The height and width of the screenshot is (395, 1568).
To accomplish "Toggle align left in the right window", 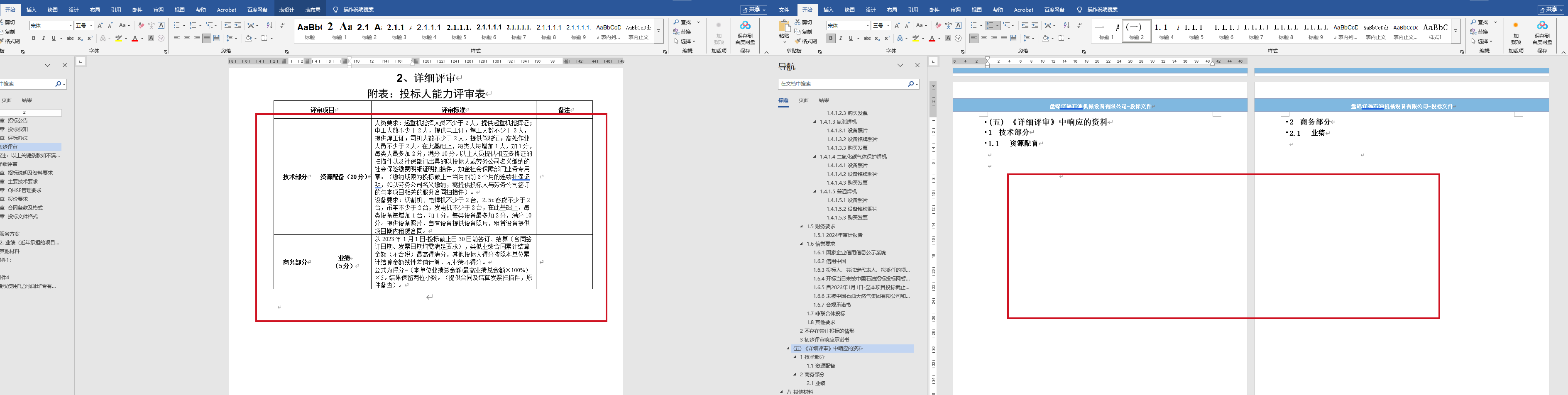I will coord(974,38).
